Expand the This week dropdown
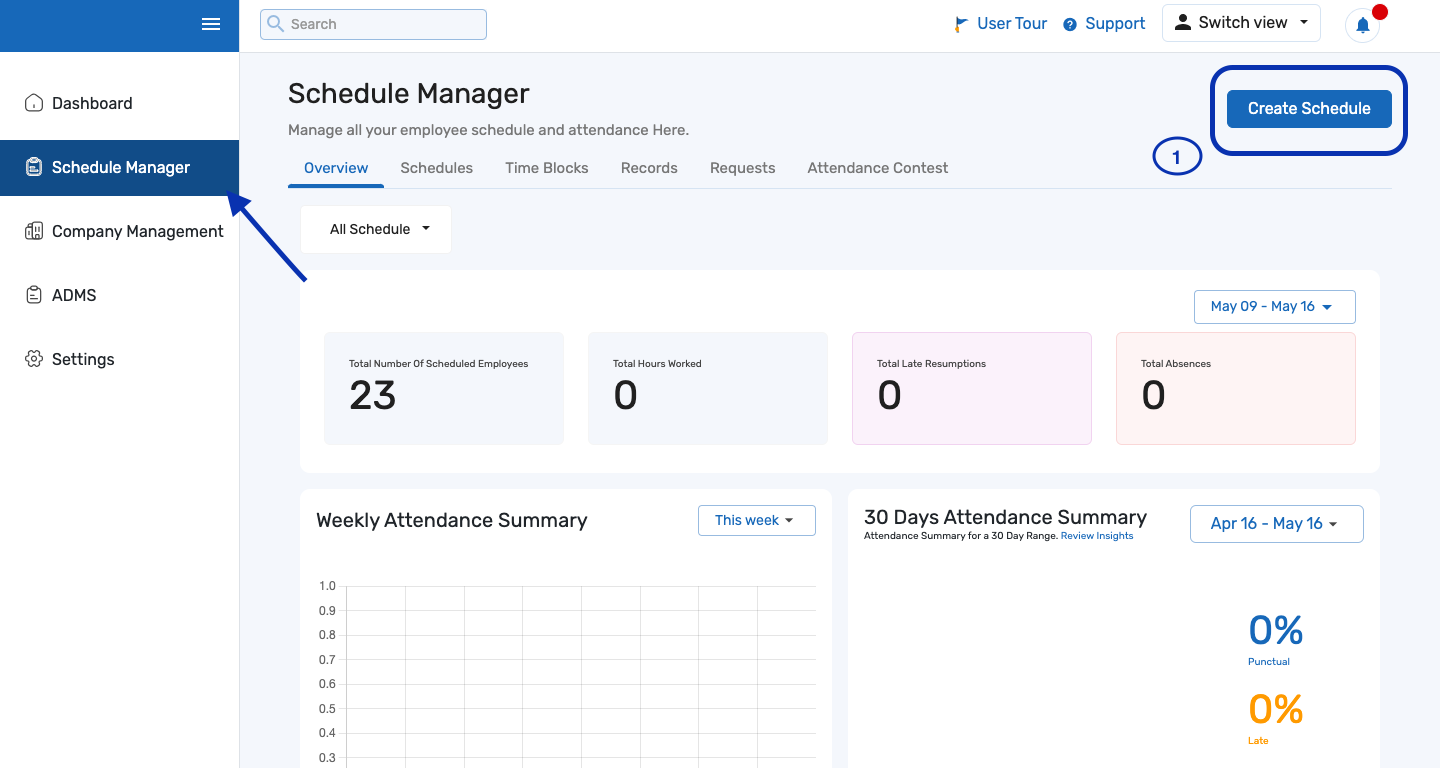This screenshot has height=768, width=1440. click(x=756, y=520)
